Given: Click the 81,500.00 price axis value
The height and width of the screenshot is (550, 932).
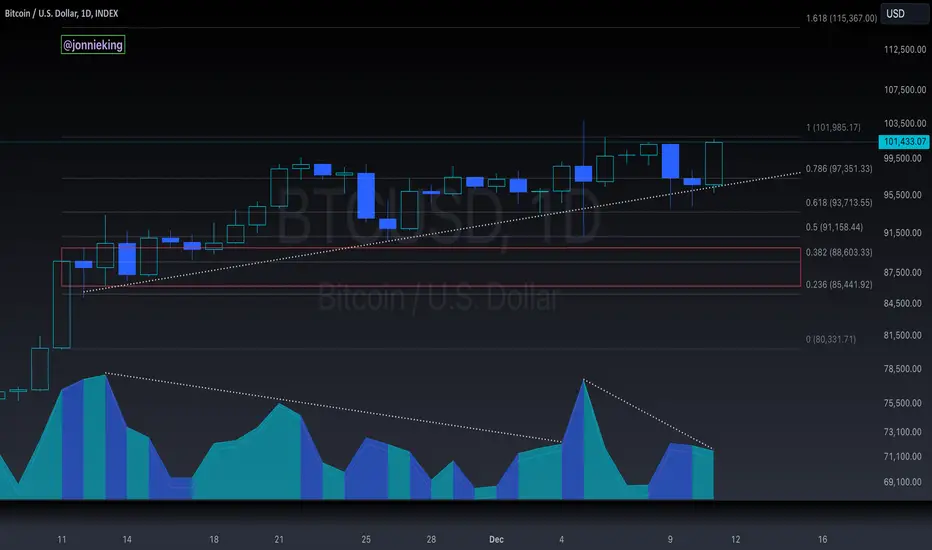Looking at the screenshot, I should [x=902, y=335].
